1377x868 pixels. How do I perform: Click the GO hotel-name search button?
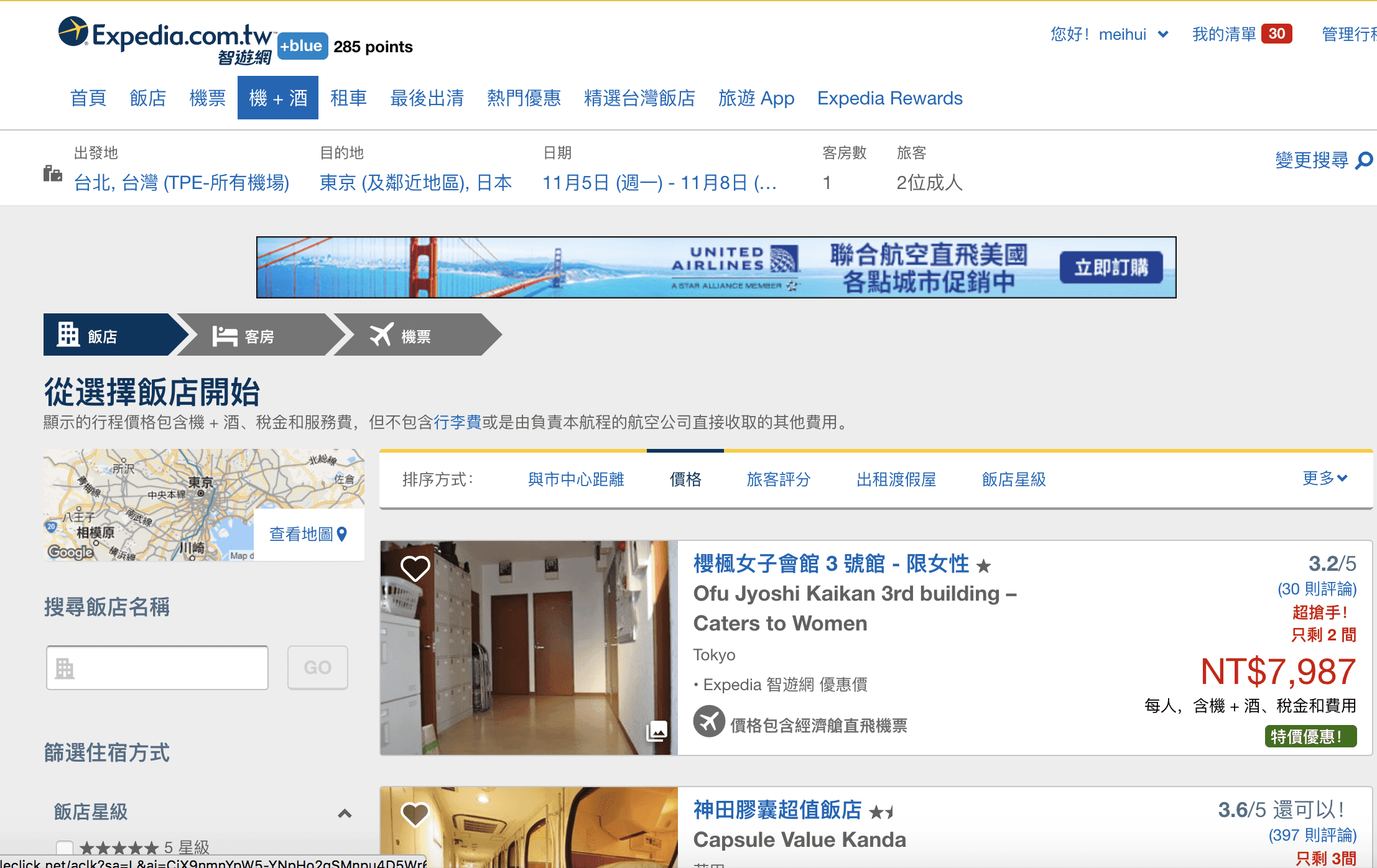[318, 667]
